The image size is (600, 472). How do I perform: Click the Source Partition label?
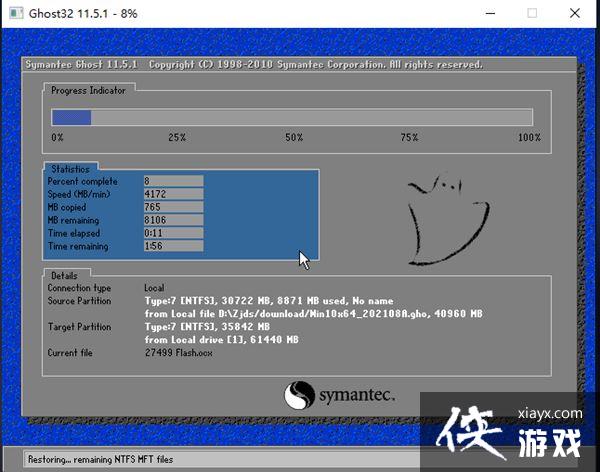point(79,301)
